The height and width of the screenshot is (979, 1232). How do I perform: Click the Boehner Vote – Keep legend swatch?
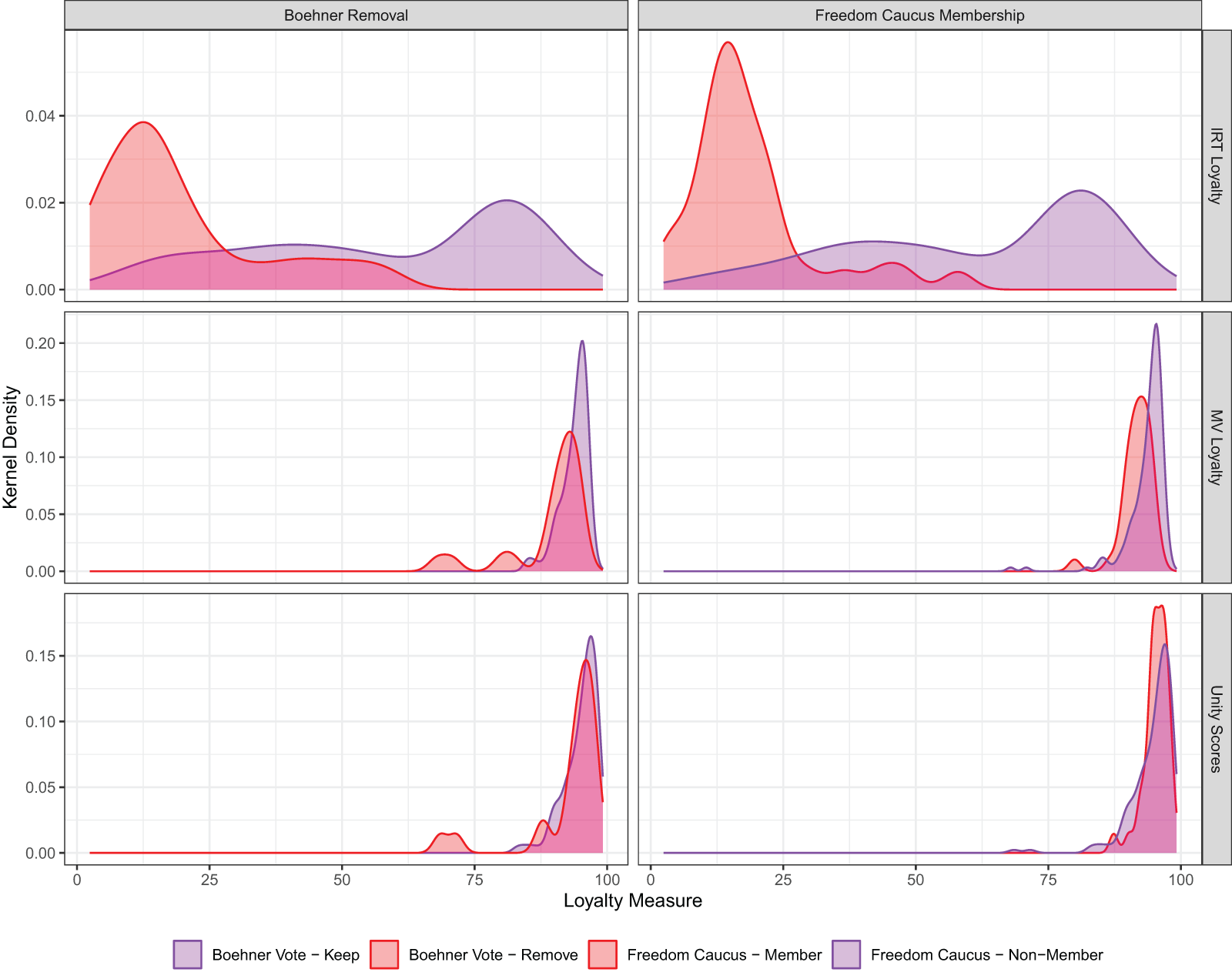(x=187, y=954)
